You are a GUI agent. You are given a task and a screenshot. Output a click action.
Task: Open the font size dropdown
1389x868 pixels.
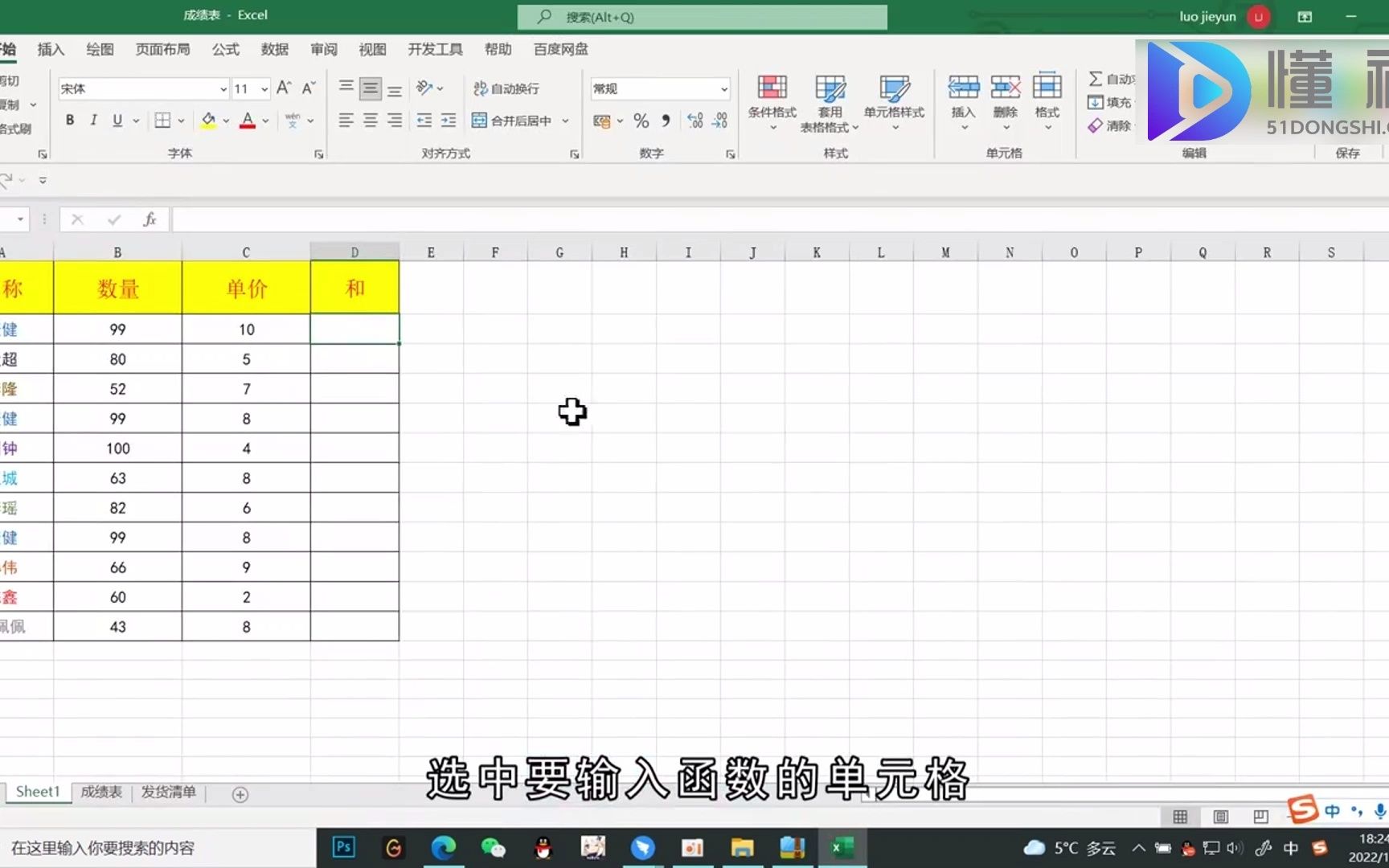264,89
